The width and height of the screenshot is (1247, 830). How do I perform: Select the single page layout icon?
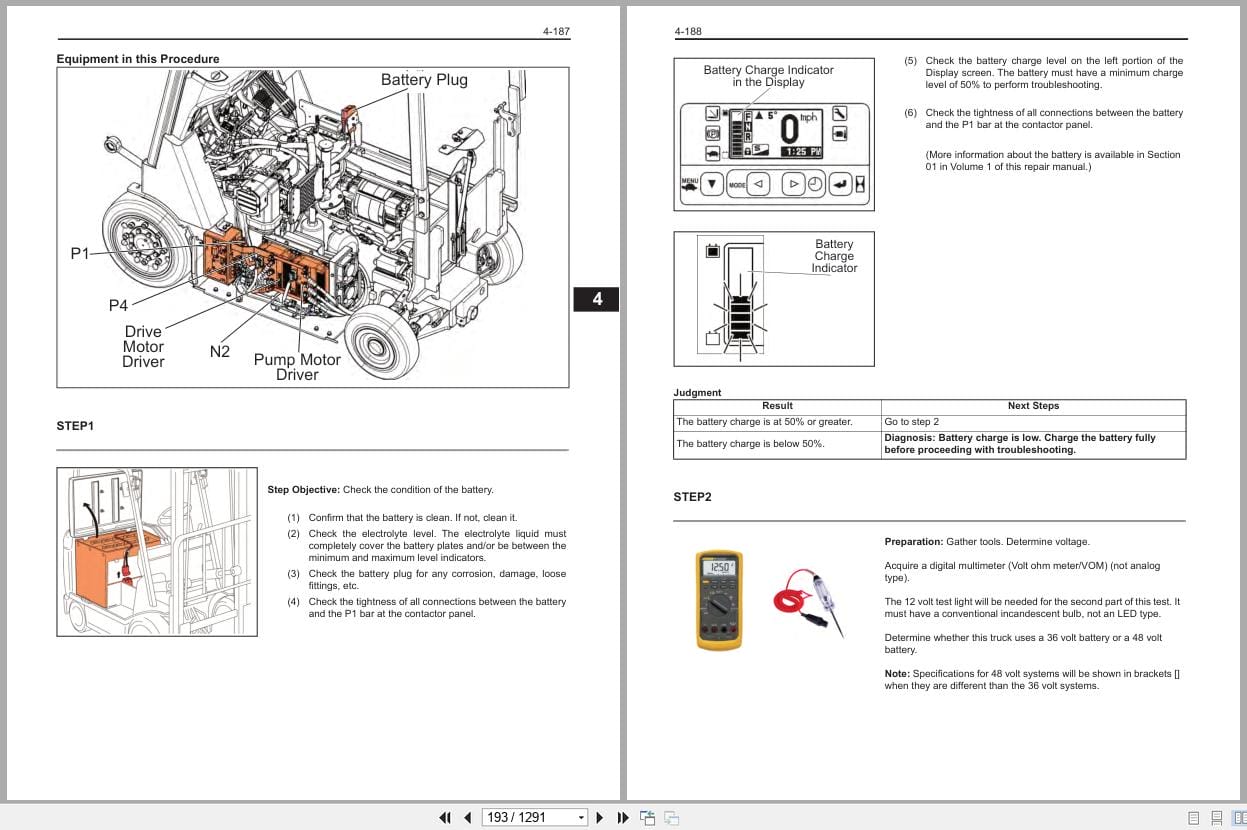click(1193, 817)
